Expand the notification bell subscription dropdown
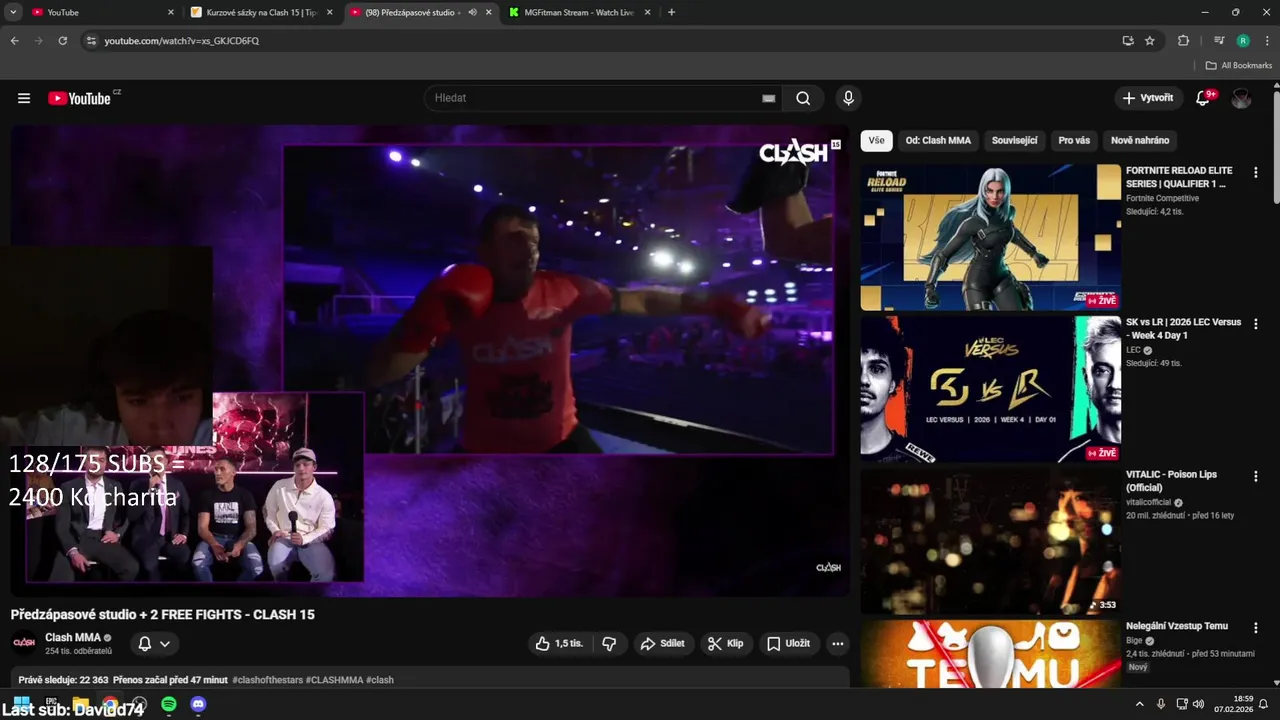This screenshot has height=720, width=1280. pyautogui.click(x=154, y=643)
